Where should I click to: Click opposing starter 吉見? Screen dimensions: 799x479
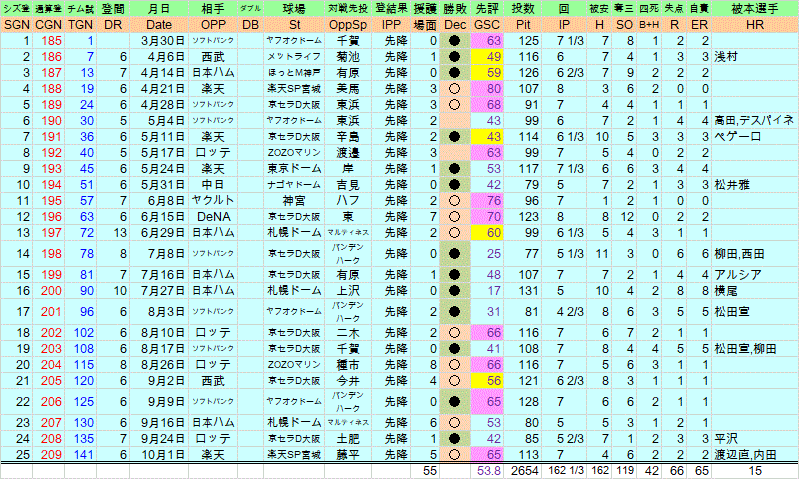click(348, 185)
